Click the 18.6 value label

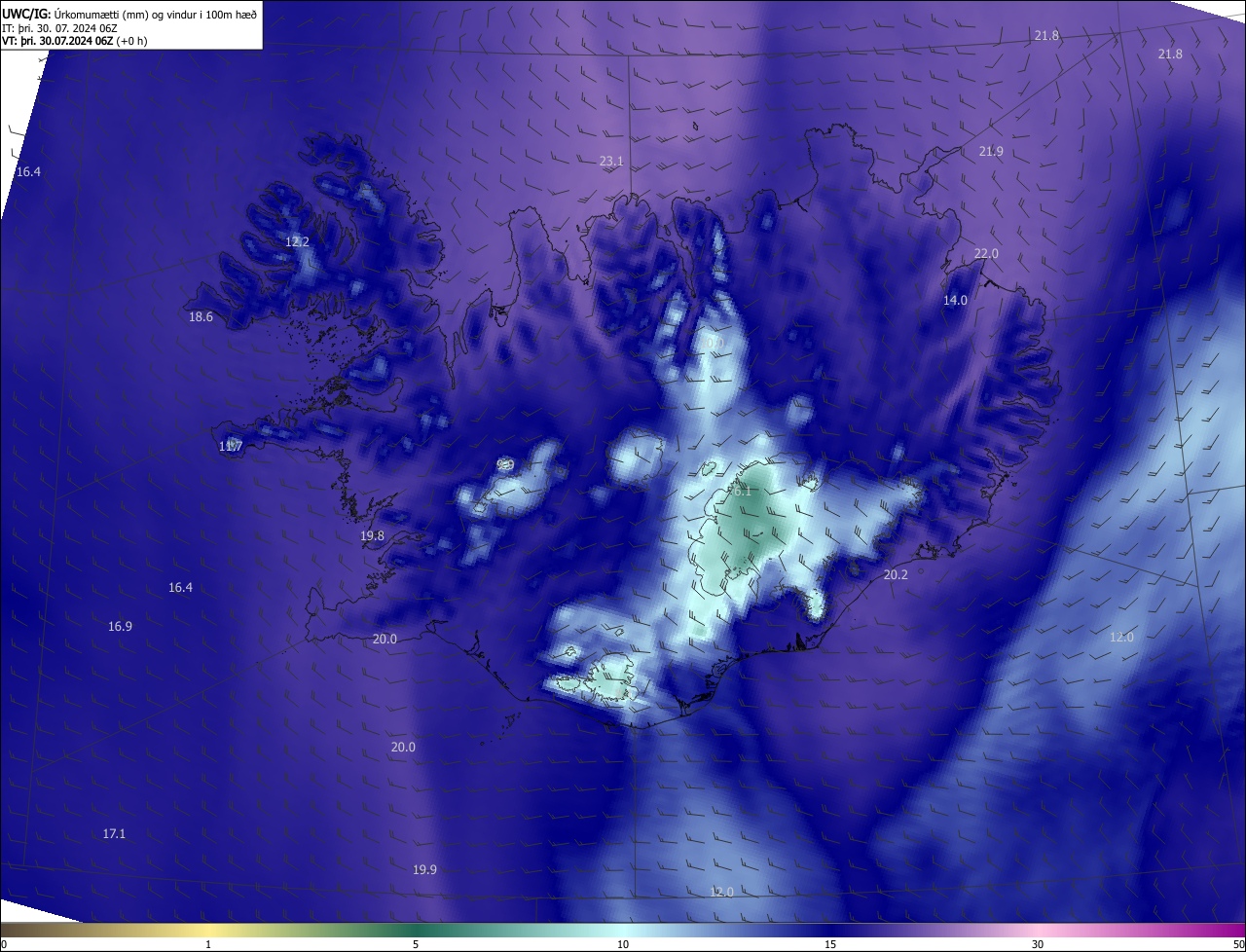coord(201,317)
